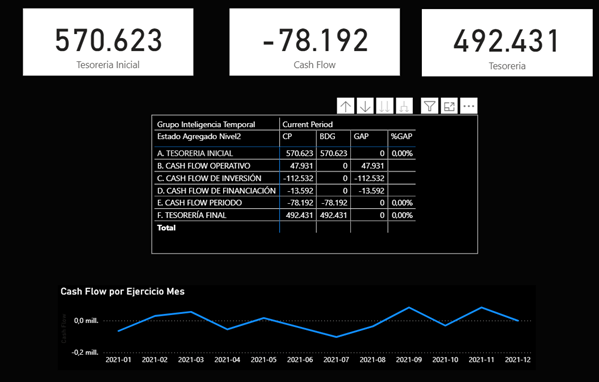Click Grupo Inteligencia Temporal header
This screenshot has height=382, width=599.
point(206,124)
